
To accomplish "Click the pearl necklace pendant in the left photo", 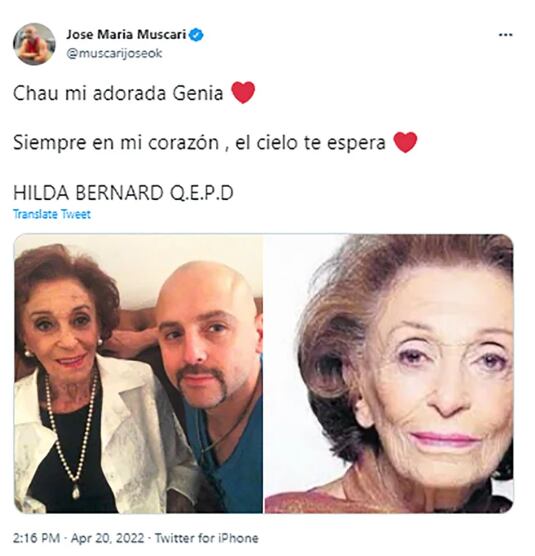I will pyautogui.click(x=76, y=491).
